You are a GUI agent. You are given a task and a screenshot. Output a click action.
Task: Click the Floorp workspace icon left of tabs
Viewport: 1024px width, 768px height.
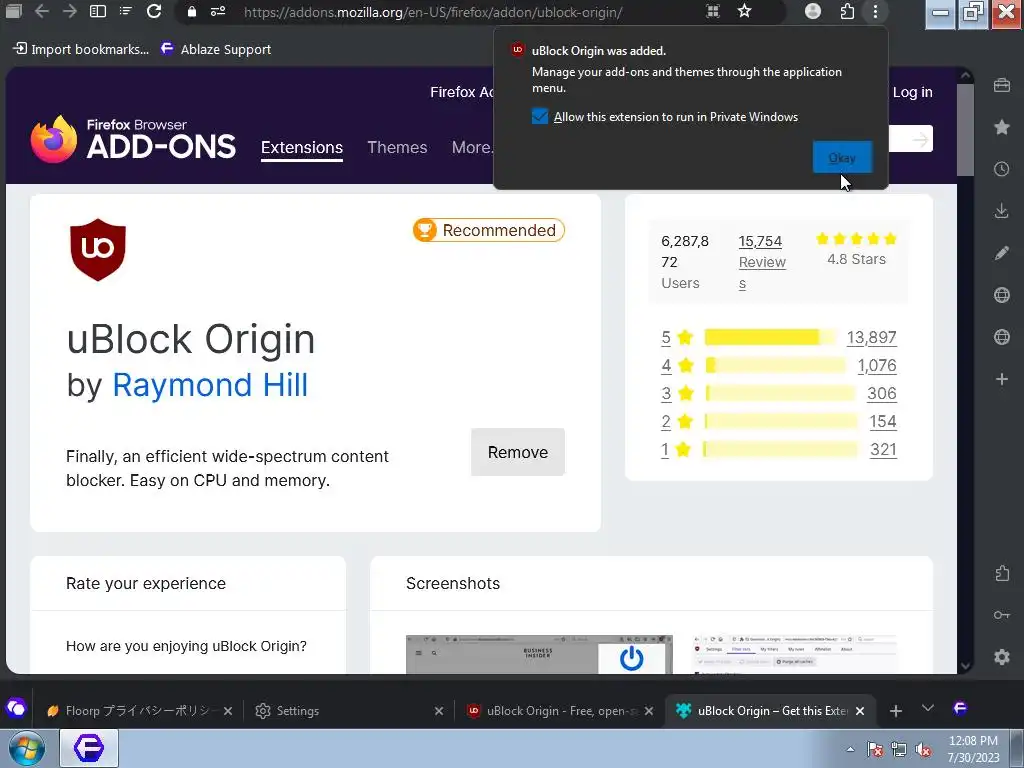click(16, 708)
